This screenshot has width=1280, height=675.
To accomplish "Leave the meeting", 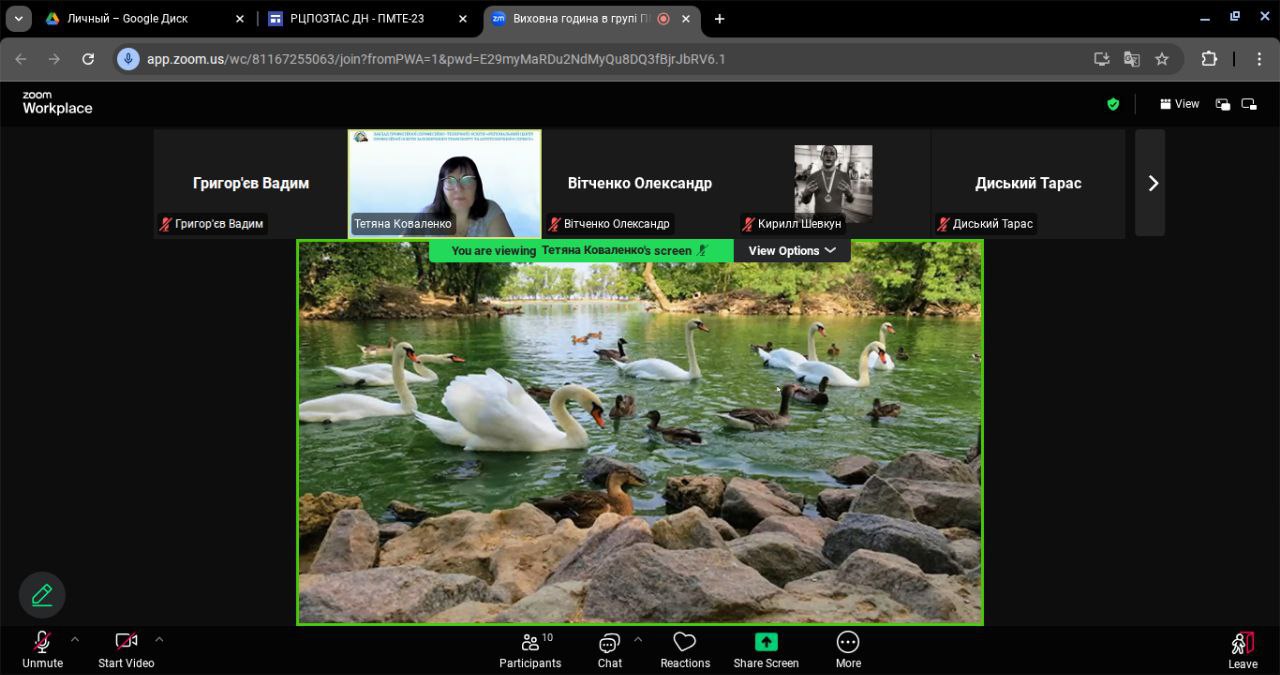I will (1242, 650).
